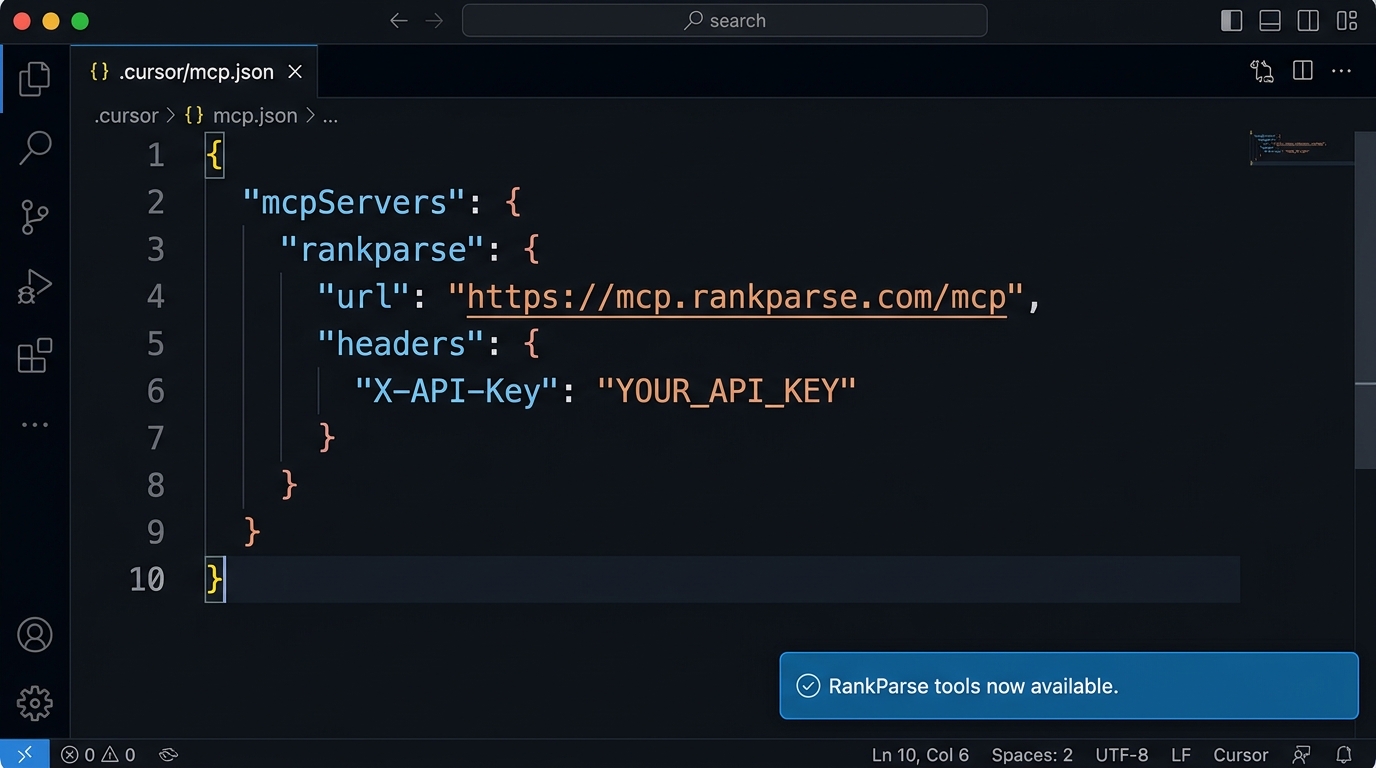Click Ln 10, Col 6 status item
1376x768 pixels.
click(920, 755)
